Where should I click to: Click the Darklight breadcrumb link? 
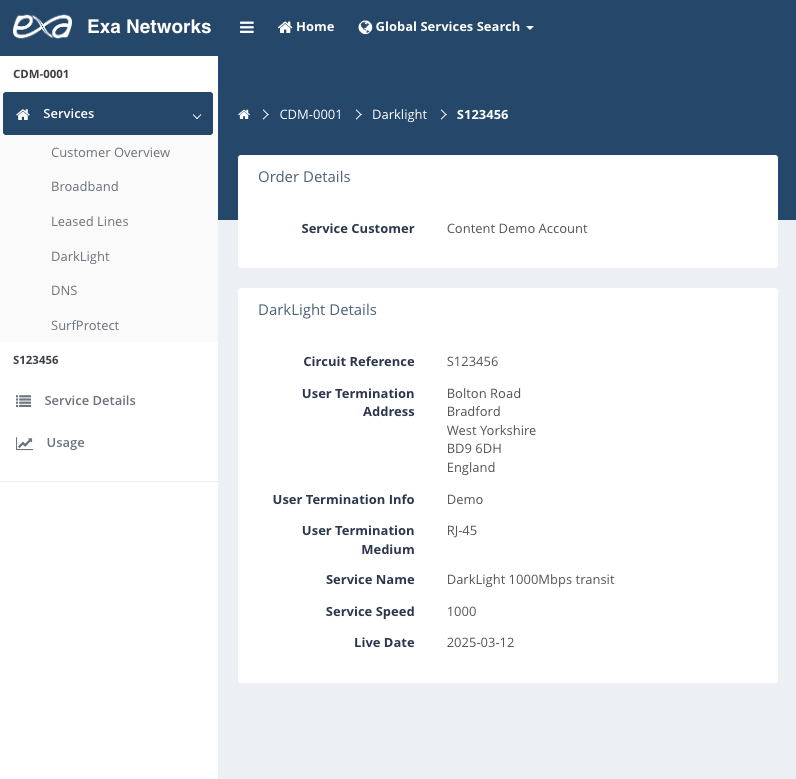tap(399, 115)
